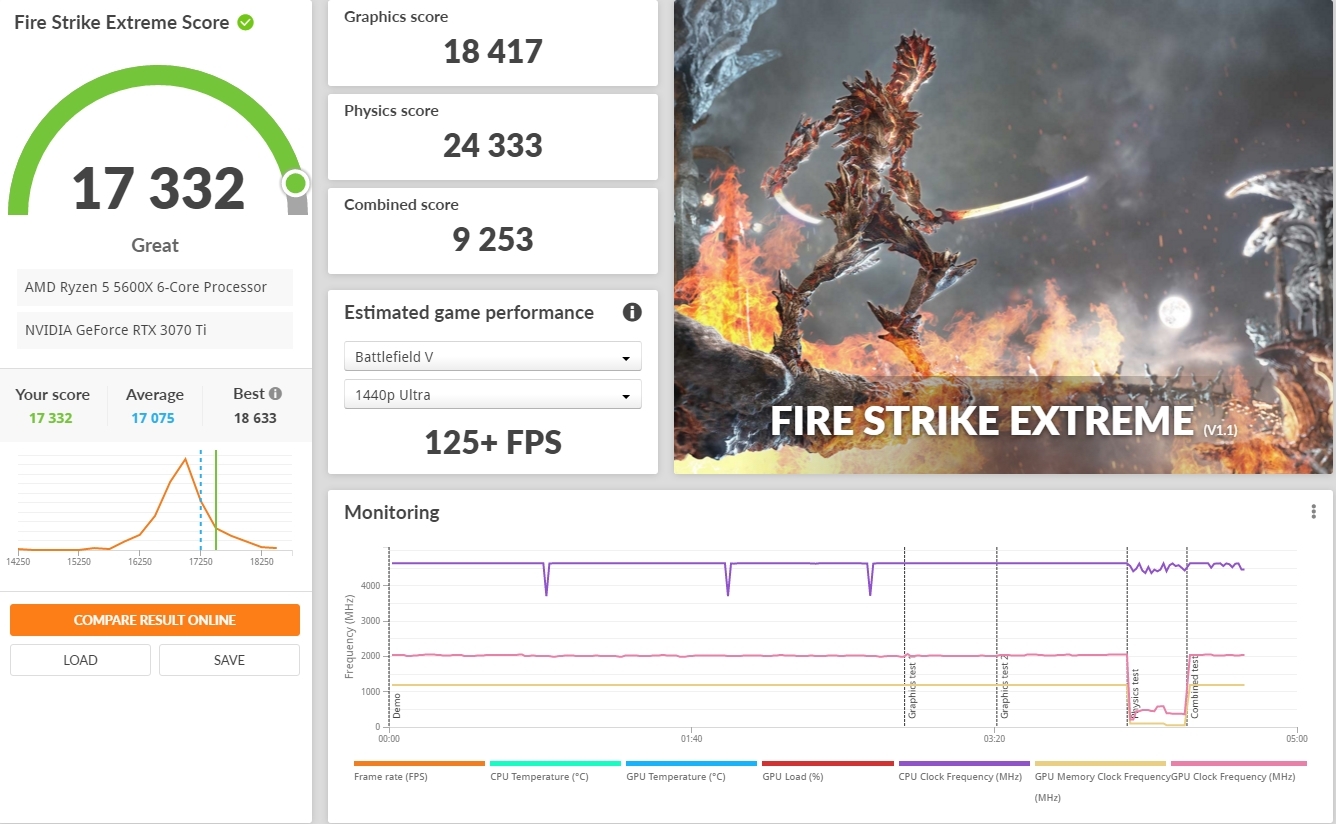Image resolution: width=1336 pixels, height=824 pixels.
Task: Click the 125+ FPS estimate
Action: click(x=493, y=442)
